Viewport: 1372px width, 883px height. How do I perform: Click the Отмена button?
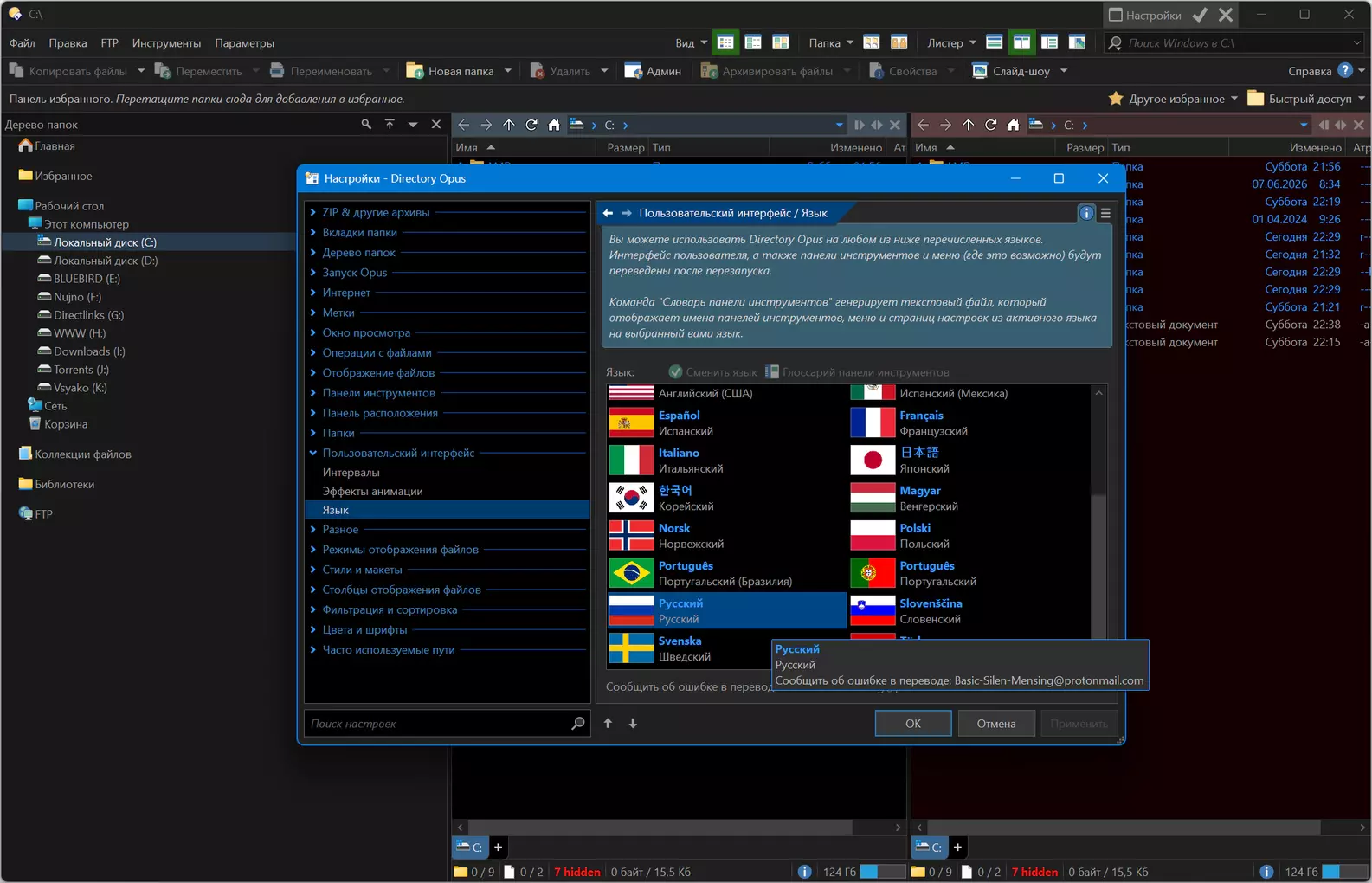tap(996, 724)
